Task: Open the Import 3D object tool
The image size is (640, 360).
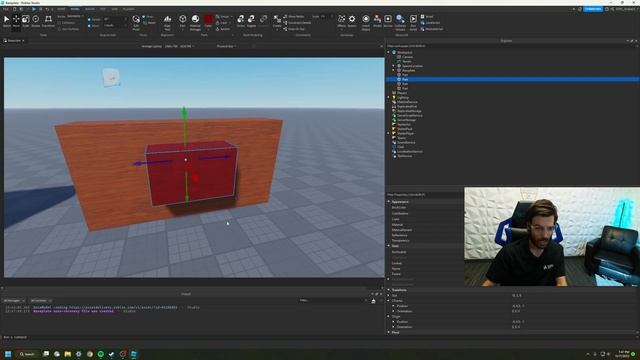Action: coord(366,23)
